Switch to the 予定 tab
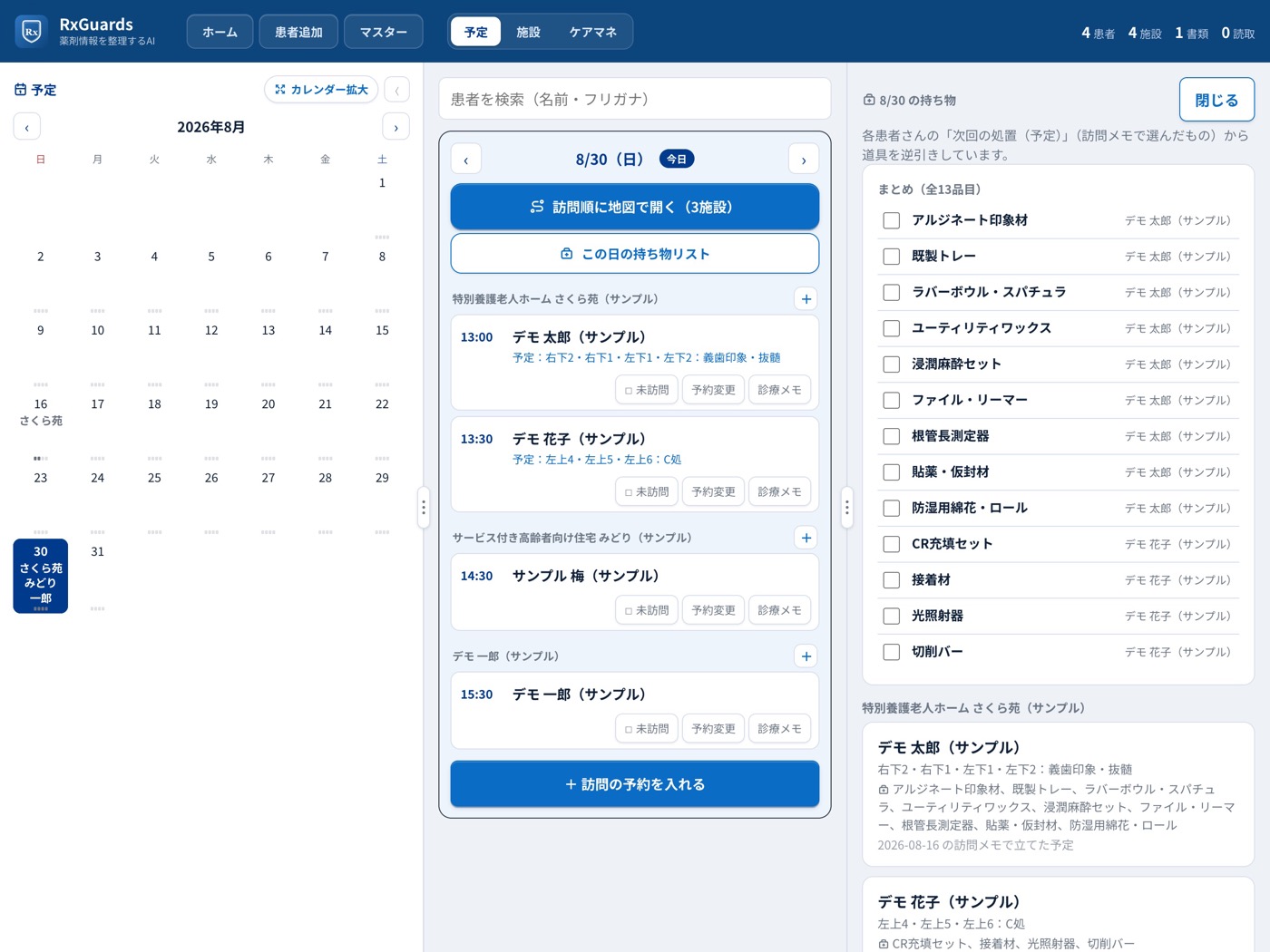Screen dimensions: 1270x952 (x=476, y=32)
